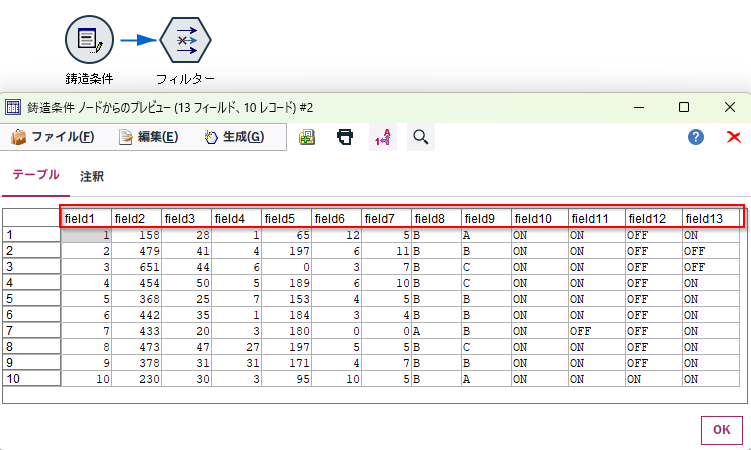Image resolution: width=751 pixels, height=450 pixels.
Task: Click the cell with value 378
Action: [x=137, y=362]
